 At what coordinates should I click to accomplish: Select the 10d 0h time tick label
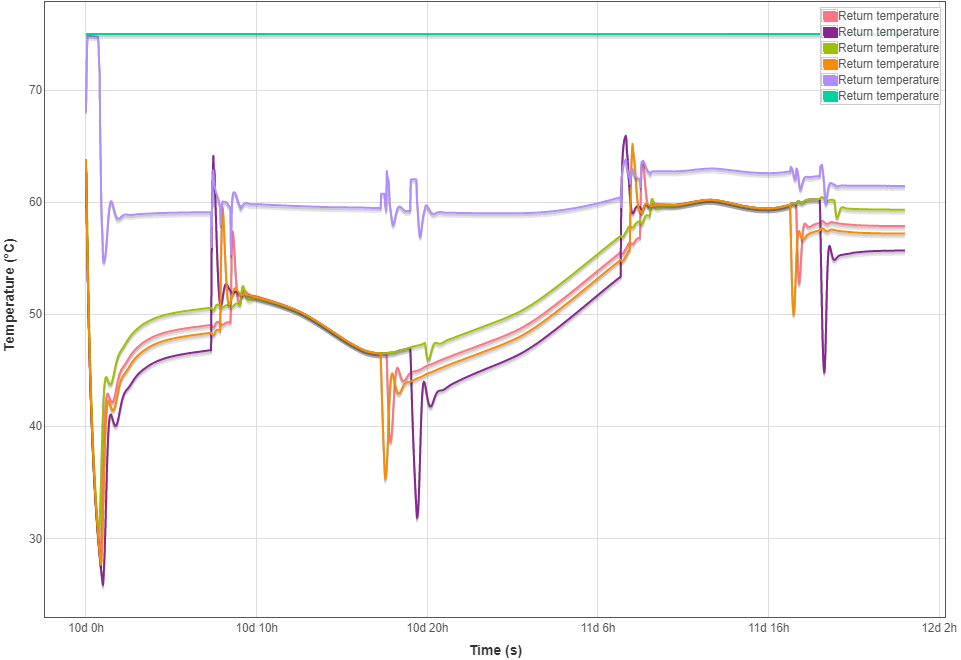pos(86,628)
